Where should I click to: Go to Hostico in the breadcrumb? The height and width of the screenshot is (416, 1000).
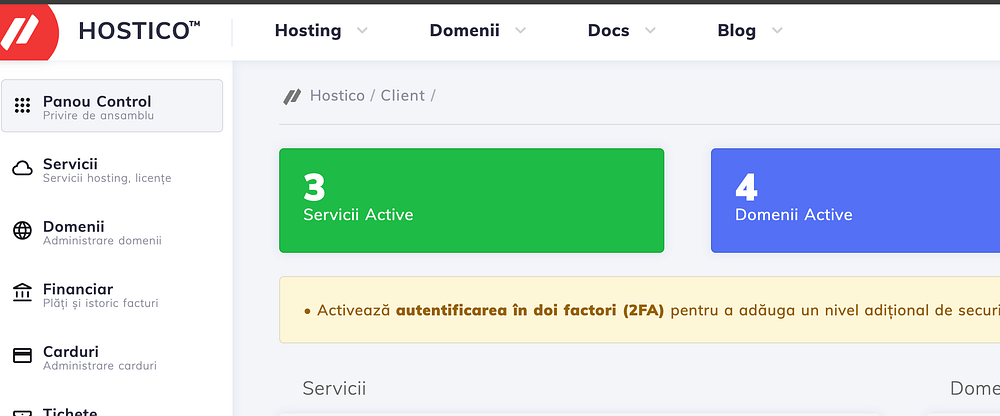pos(337,96)
